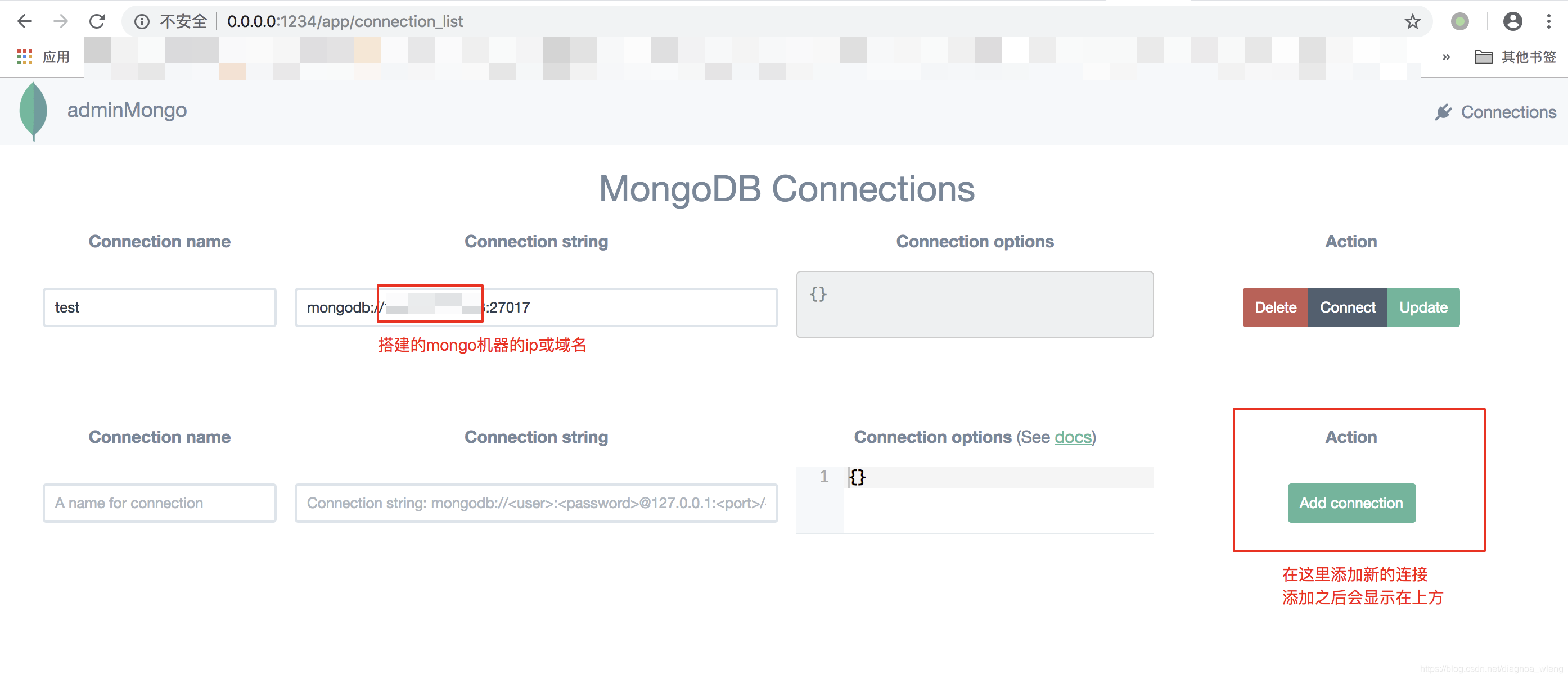Connect to the test connection
This screenshot has height=679, width=1568.
coord(1347,307)
